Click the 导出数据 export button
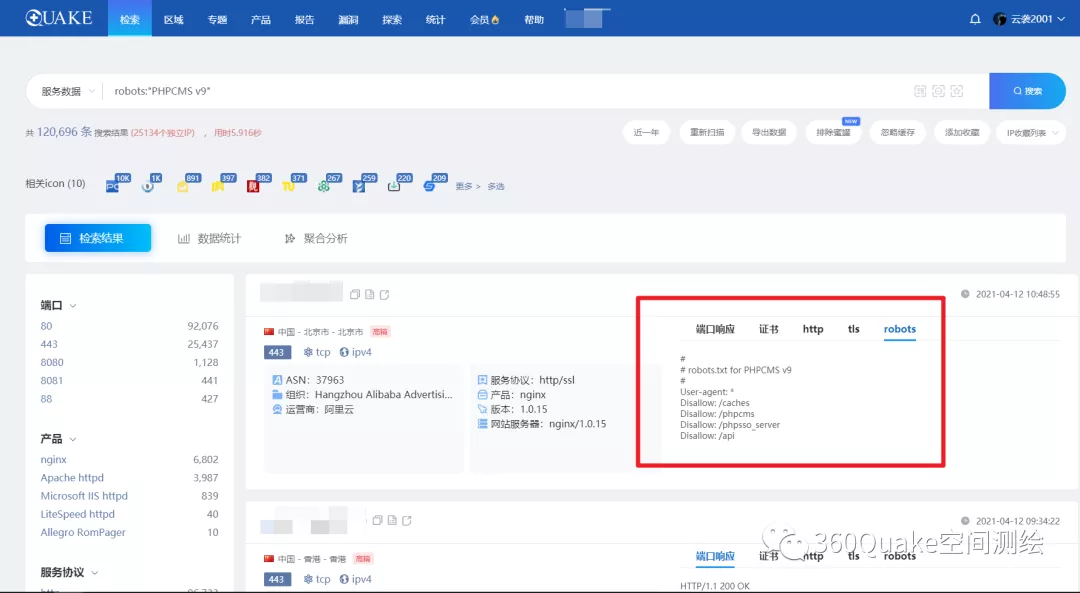 click(768, 132)
